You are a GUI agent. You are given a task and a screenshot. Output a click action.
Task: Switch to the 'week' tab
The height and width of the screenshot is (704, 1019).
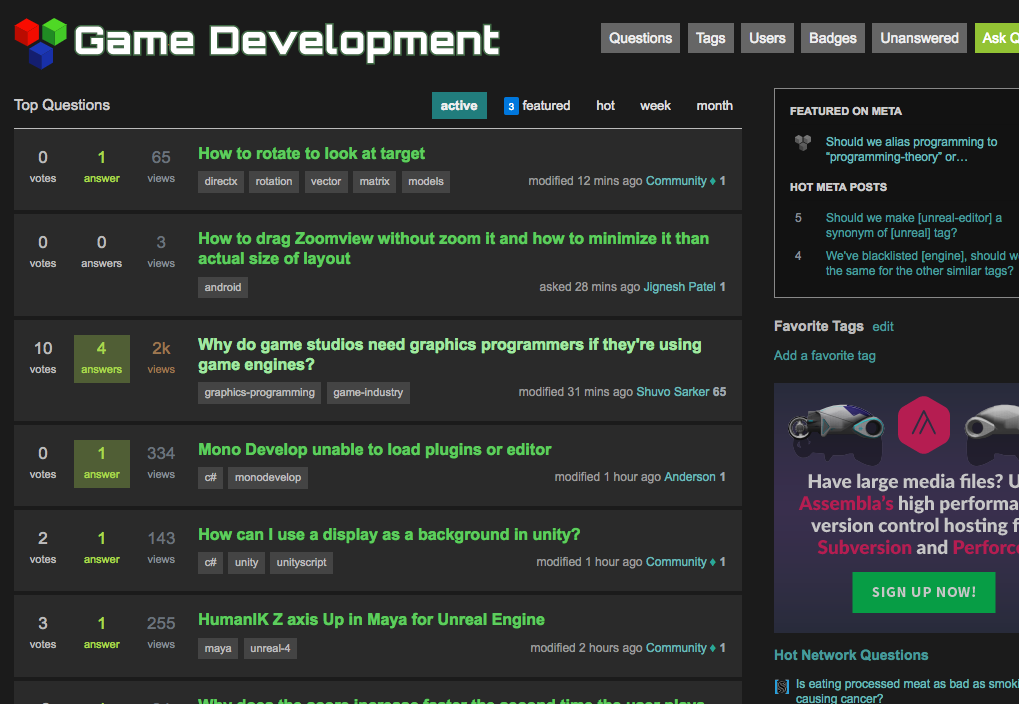655,105
